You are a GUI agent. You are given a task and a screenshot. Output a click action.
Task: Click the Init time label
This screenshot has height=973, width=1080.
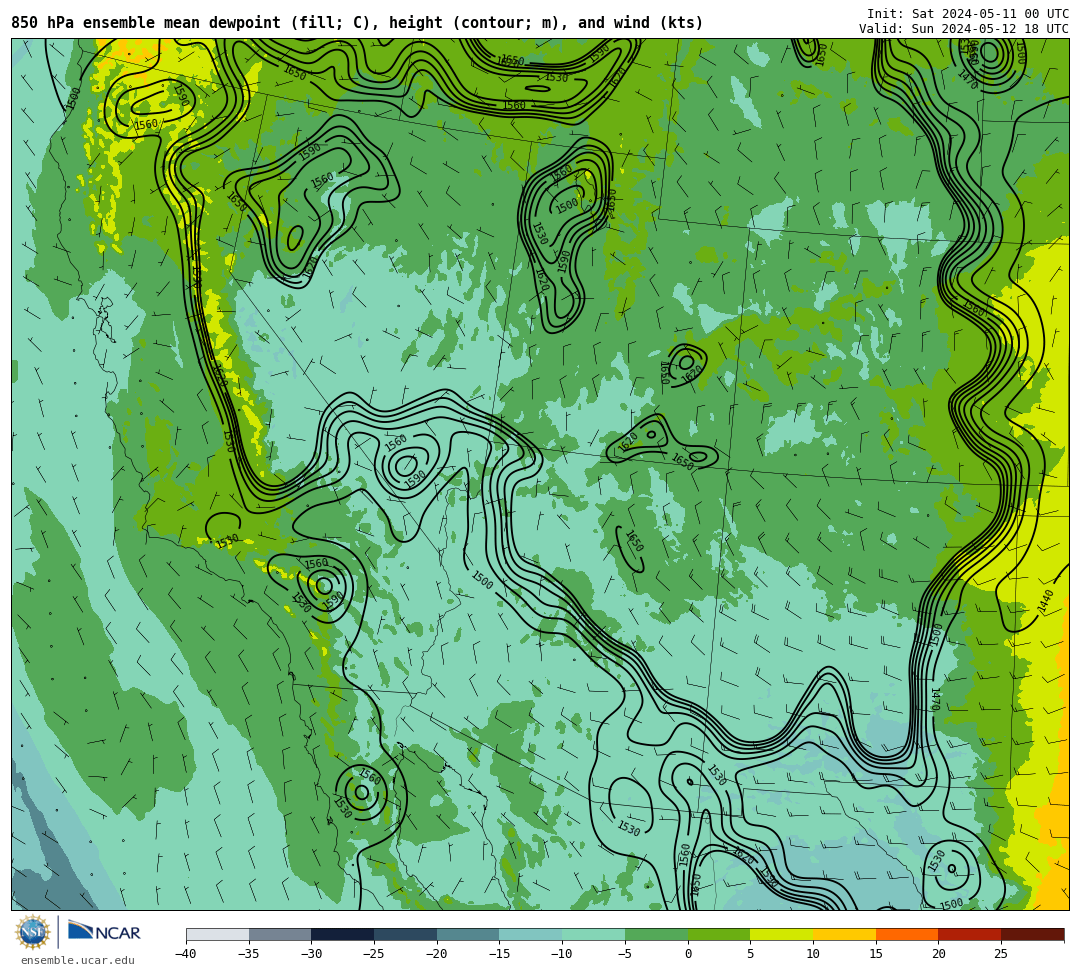[x=968, y=14]
